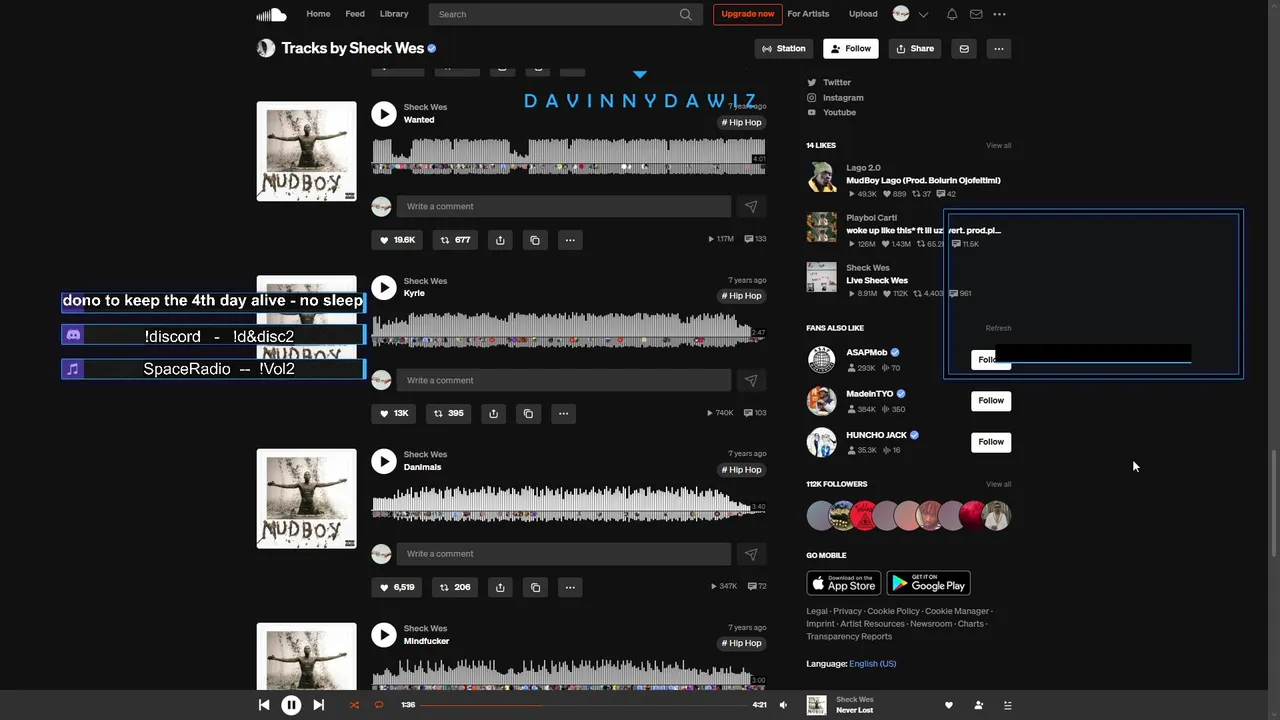
Task: View all 14 likes
Action: [998, 145]
